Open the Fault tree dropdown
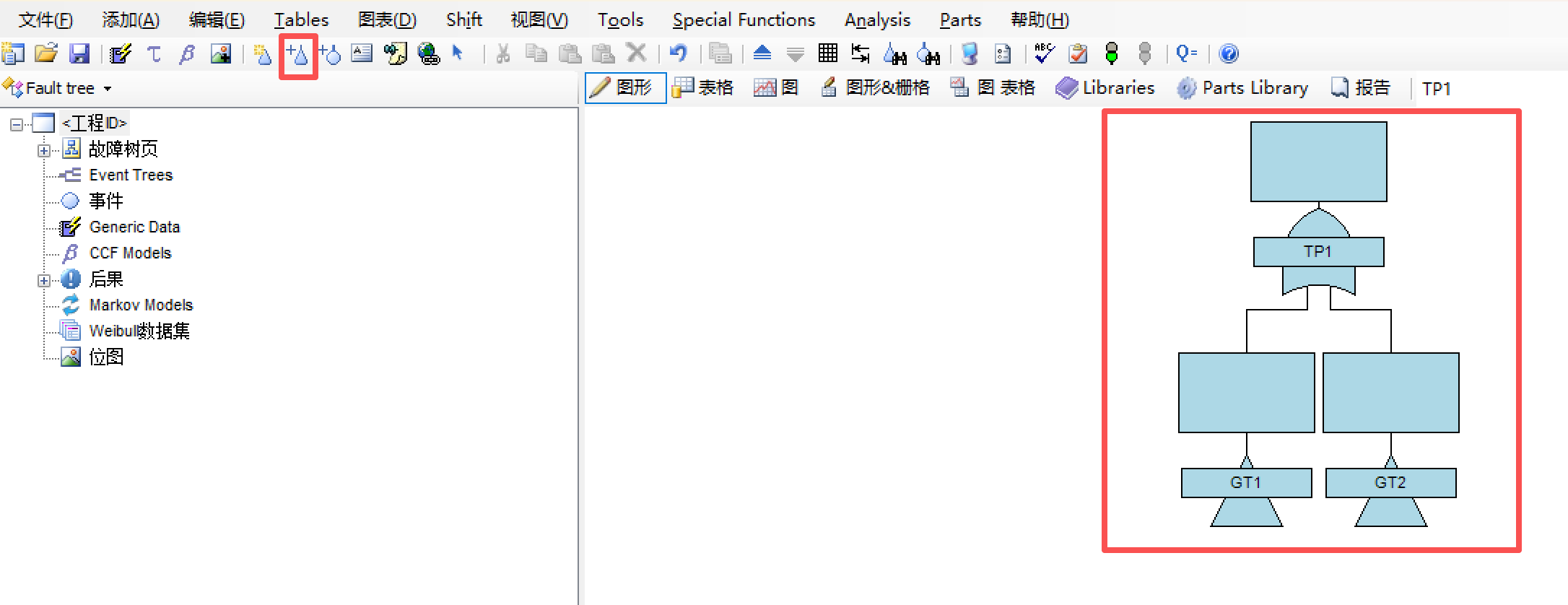1568x605 pixels. click(x=58, y=88)
